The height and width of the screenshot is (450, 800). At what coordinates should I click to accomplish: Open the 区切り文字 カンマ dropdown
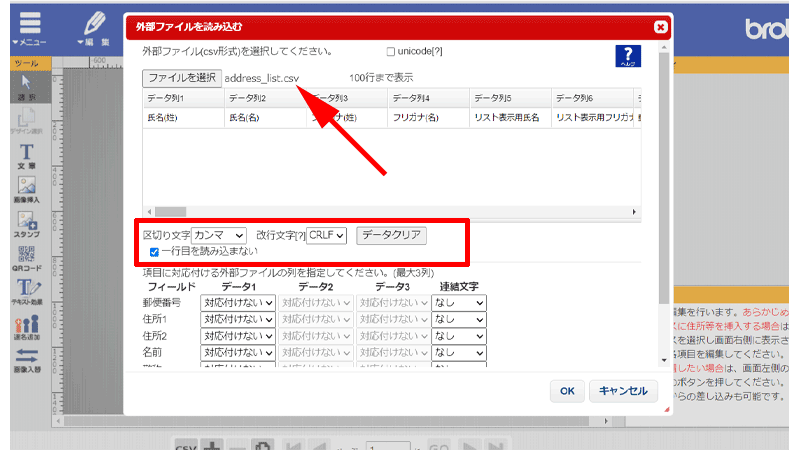(x=218, y=235)
